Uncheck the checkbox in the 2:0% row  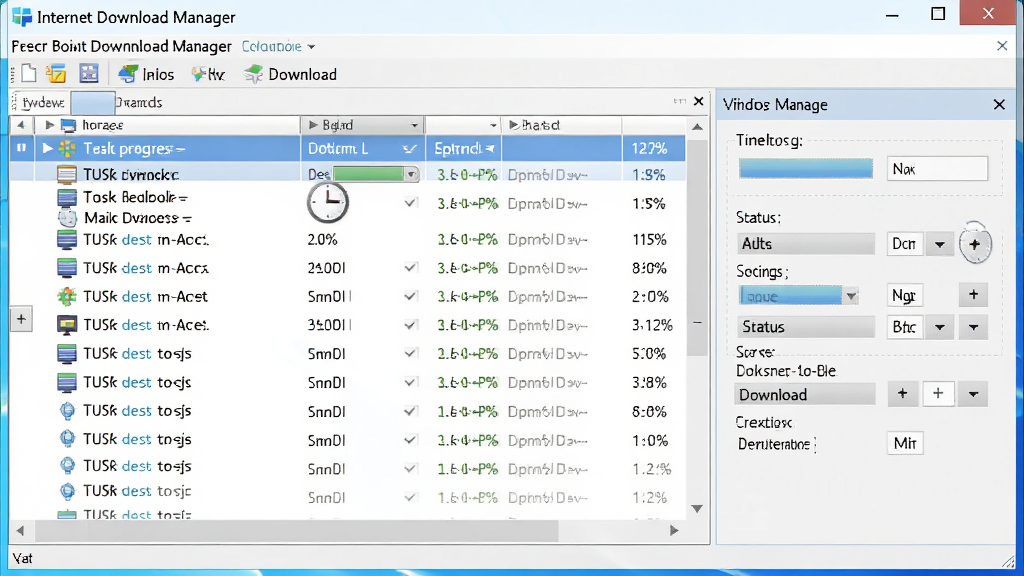(x=410, y=296)
